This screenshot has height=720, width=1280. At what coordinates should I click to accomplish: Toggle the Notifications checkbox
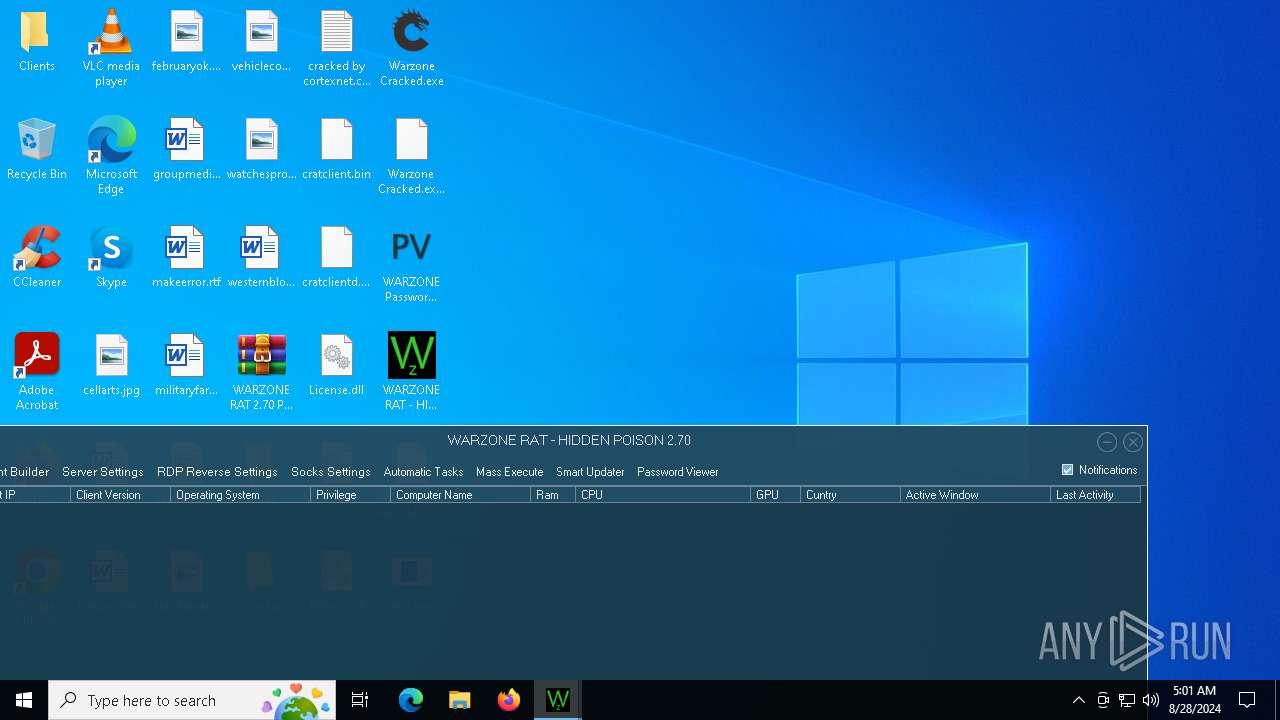coord(1067,470)
